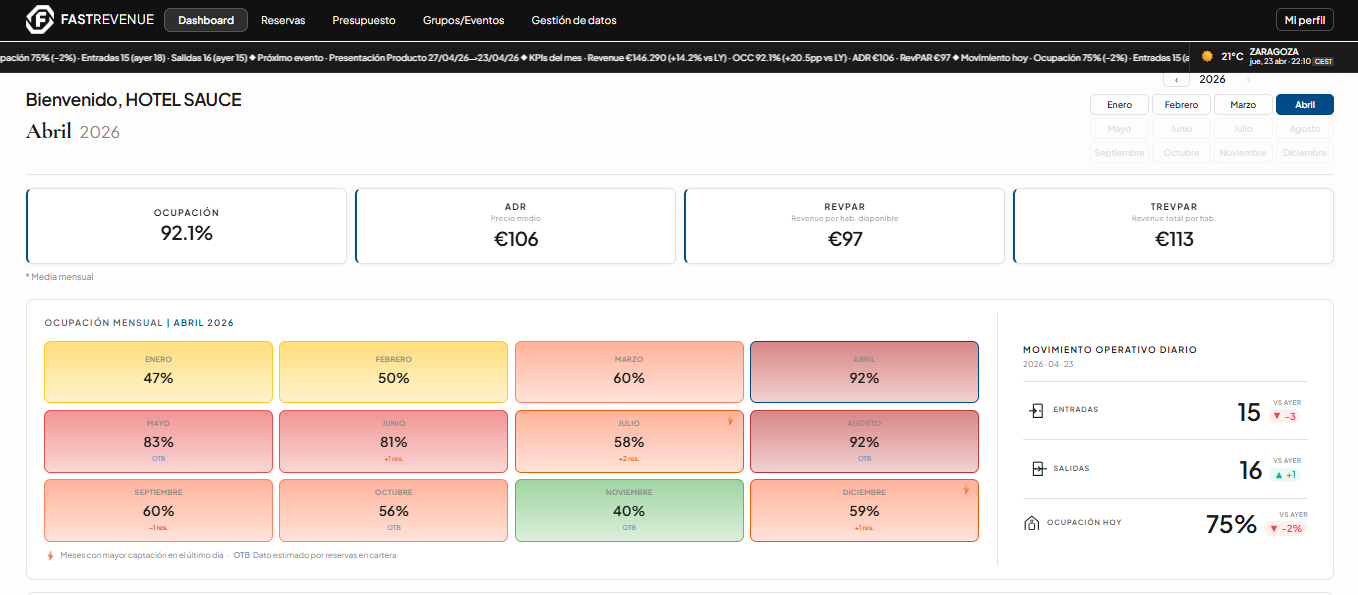Click the 75% occupancy today value
Viewport: 1358px width, 595px height.
pyautogui.click(x=1231, y=524)
